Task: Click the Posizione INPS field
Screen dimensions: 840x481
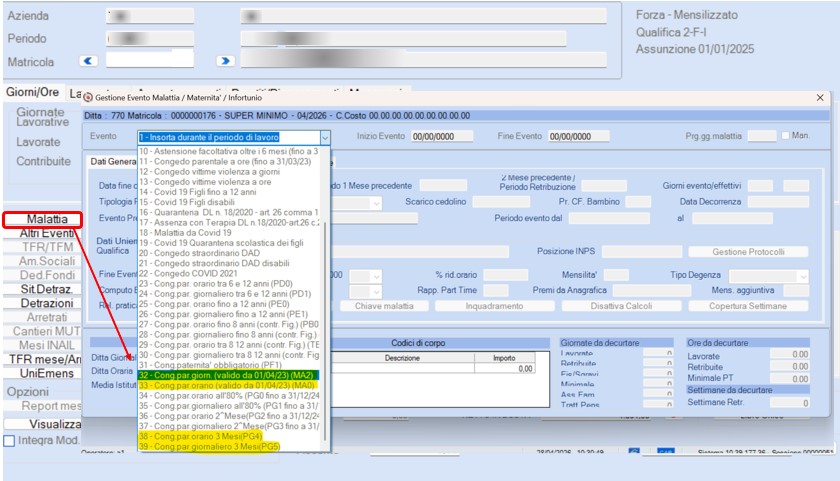Action: (642, 251)
